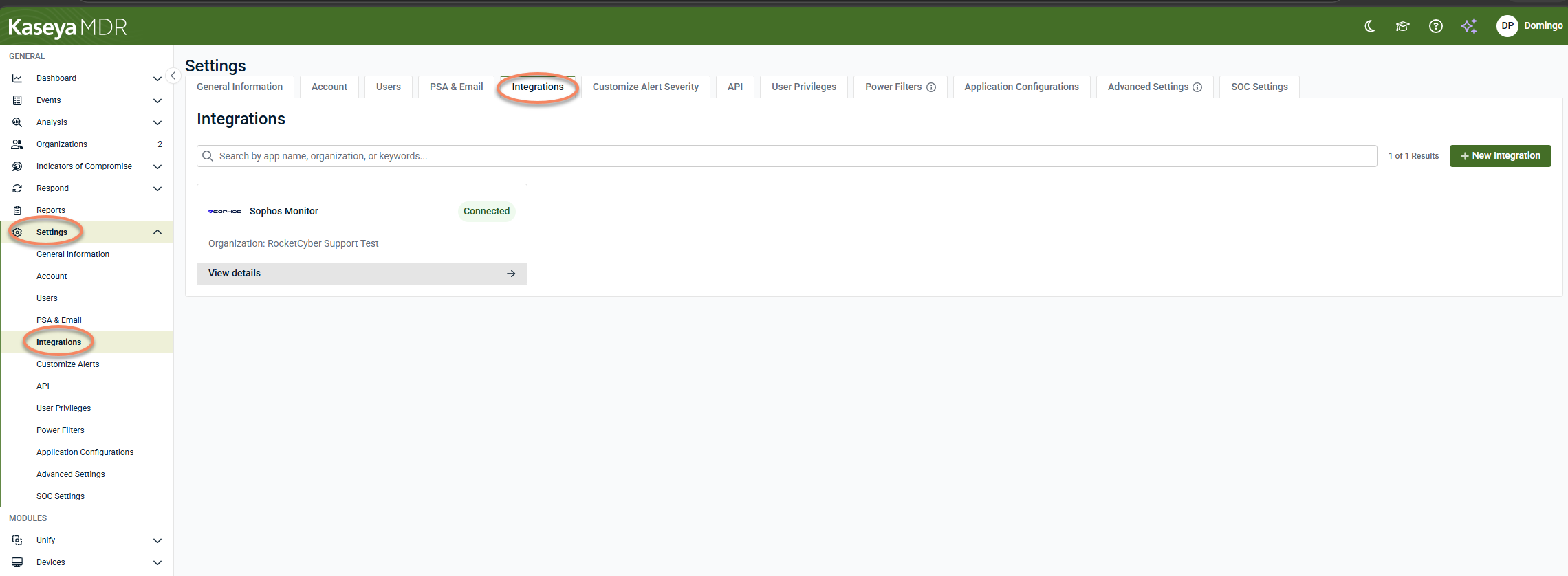
Task: Click the Respond refresh icon
Action: pos(17,188)
